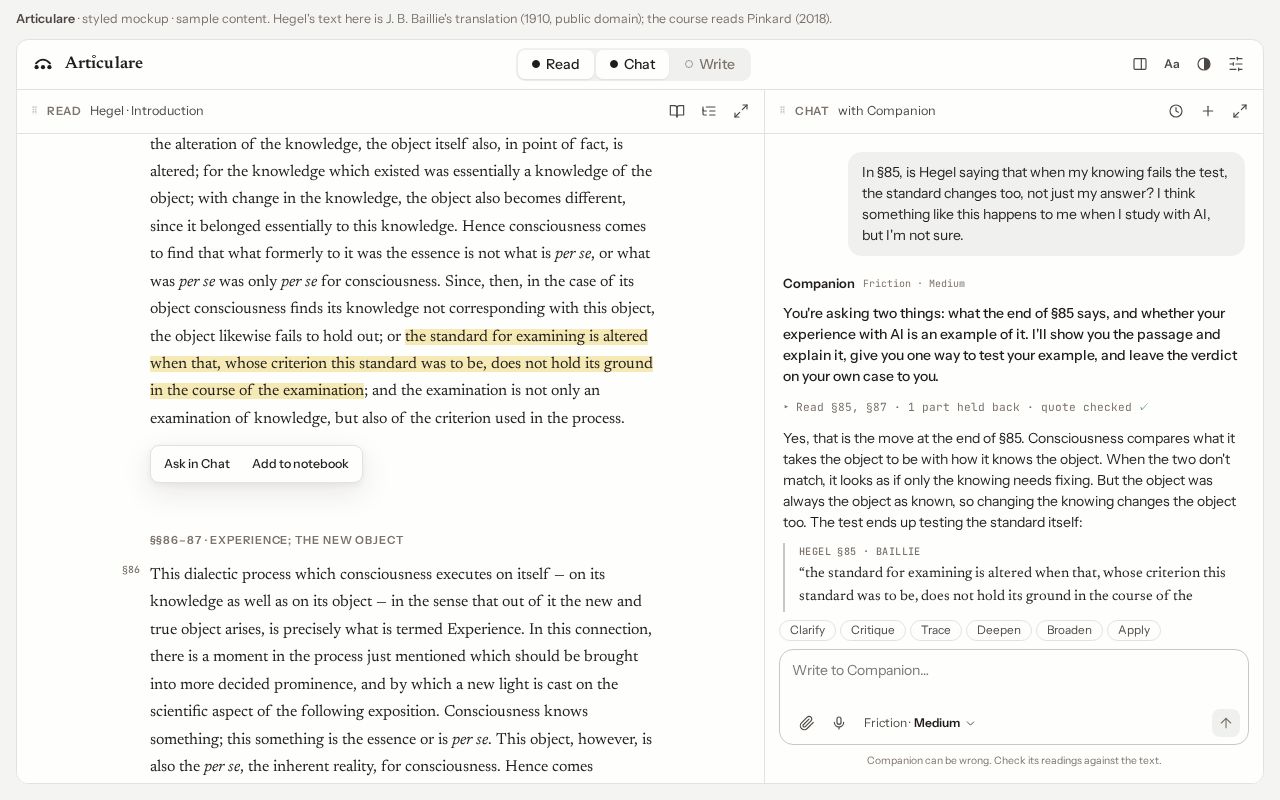The width and height of the screenshot is (1280, 800).
Task: Send the message with arrow button
Action: click(x=1226, y=723)
